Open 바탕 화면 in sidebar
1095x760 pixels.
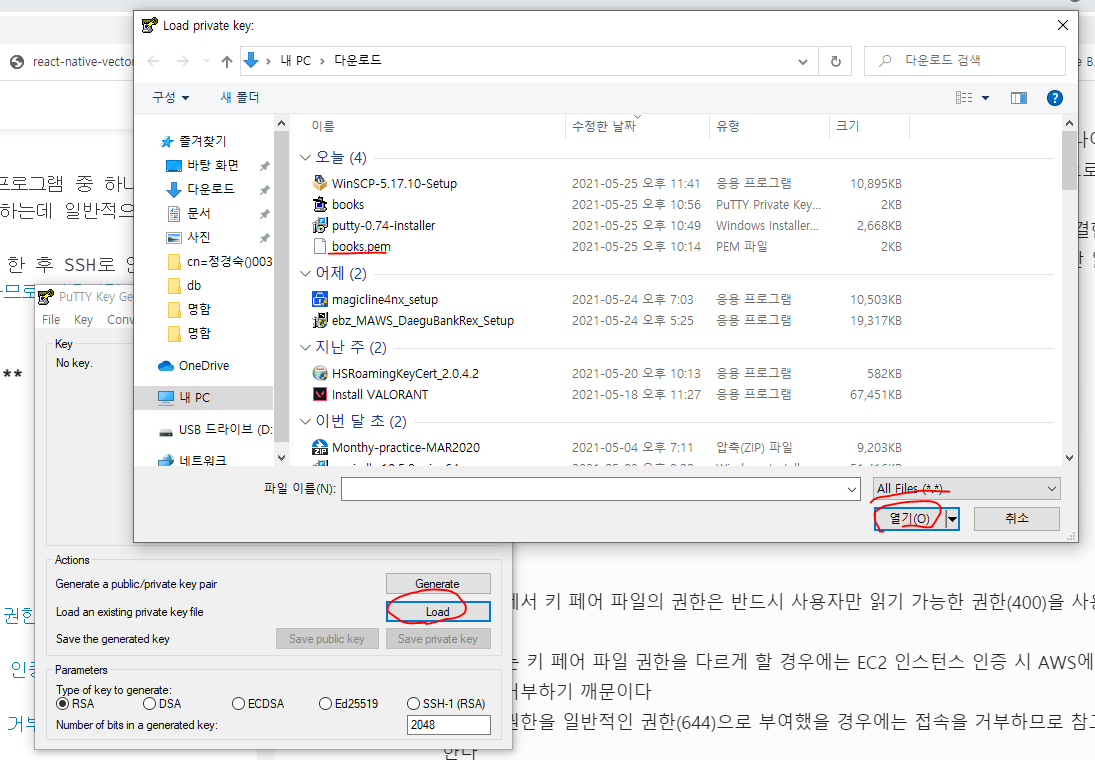point(212,165)
